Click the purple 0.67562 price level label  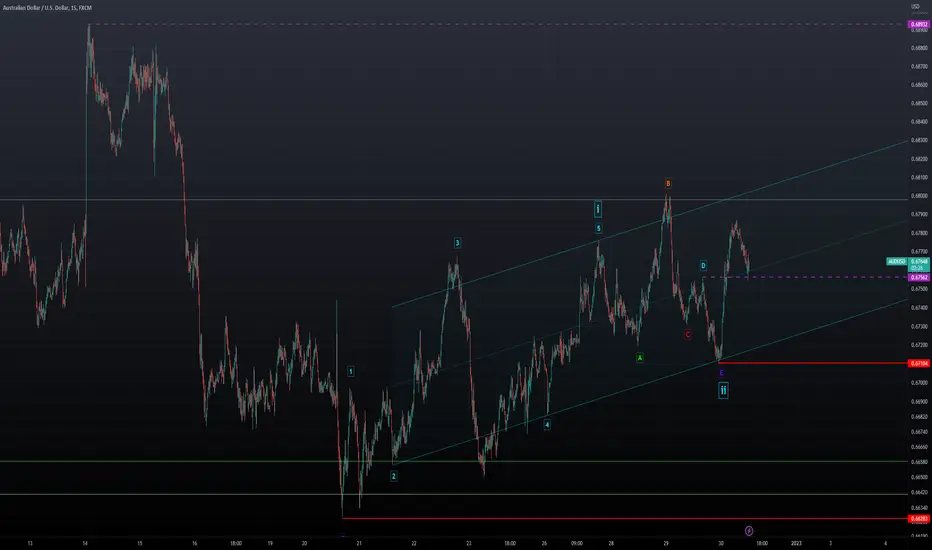[x=919, y=278]
